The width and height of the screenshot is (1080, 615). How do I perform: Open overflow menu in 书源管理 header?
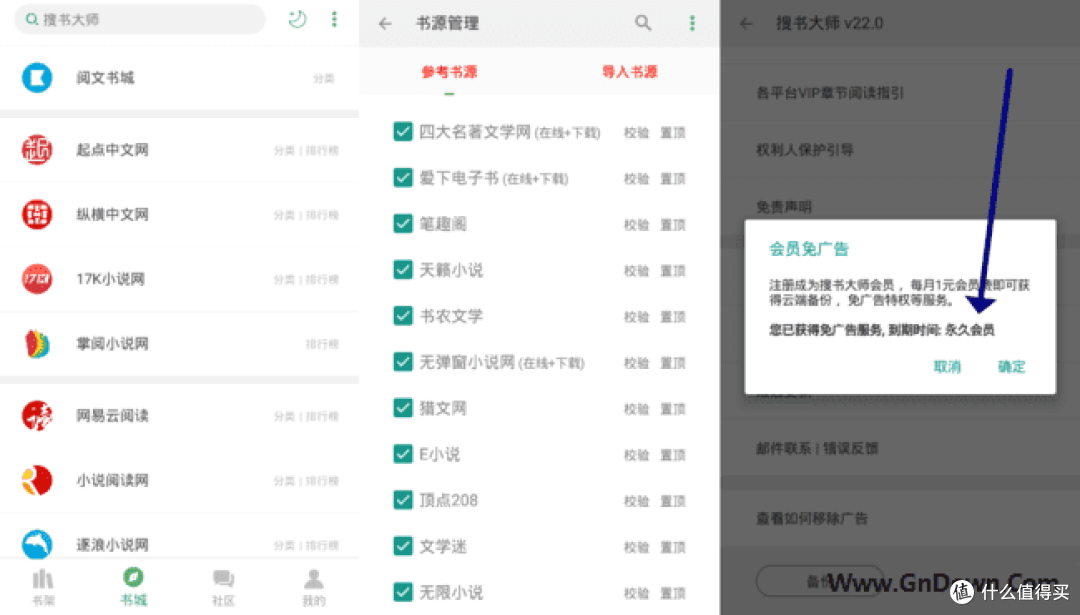coord(692,23)
